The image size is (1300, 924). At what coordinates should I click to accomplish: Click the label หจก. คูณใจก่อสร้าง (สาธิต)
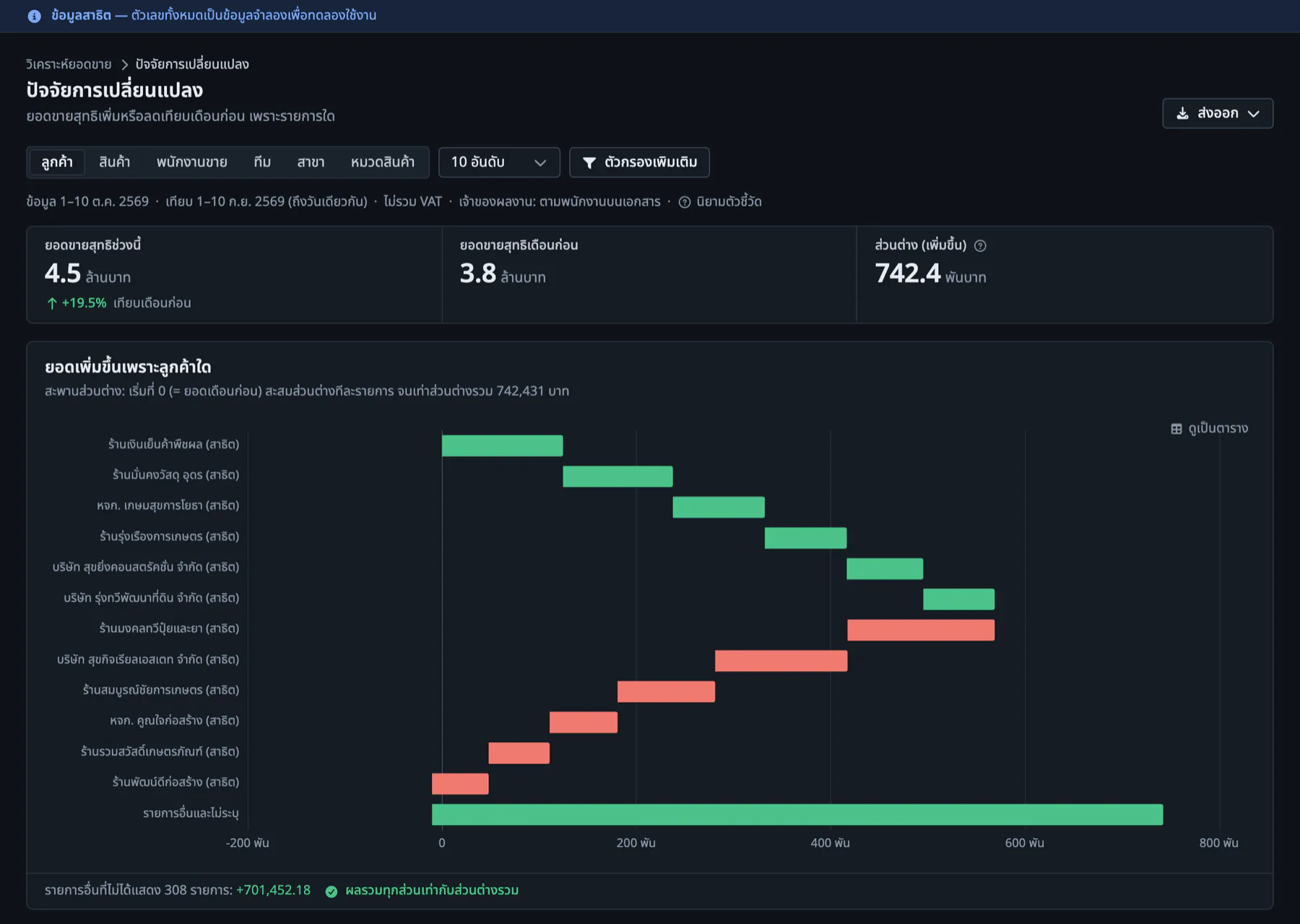click(x=174, y=720)
